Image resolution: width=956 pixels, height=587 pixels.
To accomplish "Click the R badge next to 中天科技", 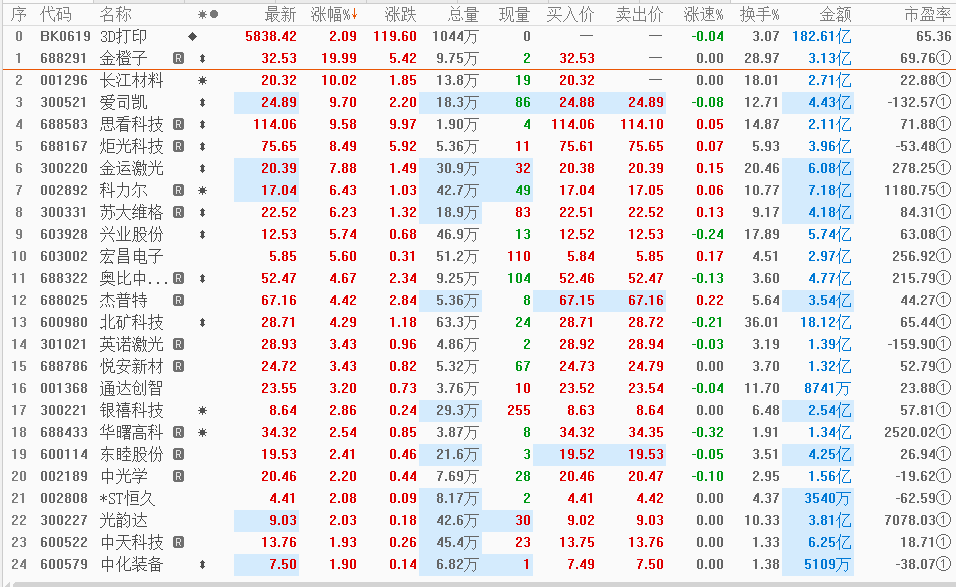I will point(178,542).
